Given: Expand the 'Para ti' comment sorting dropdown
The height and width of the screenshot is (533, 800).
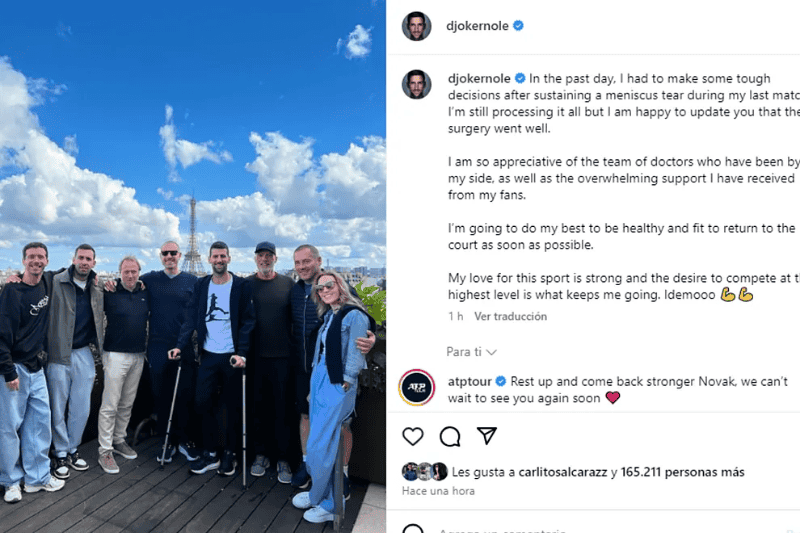Looking at the screenshot, I should point(471,352).
